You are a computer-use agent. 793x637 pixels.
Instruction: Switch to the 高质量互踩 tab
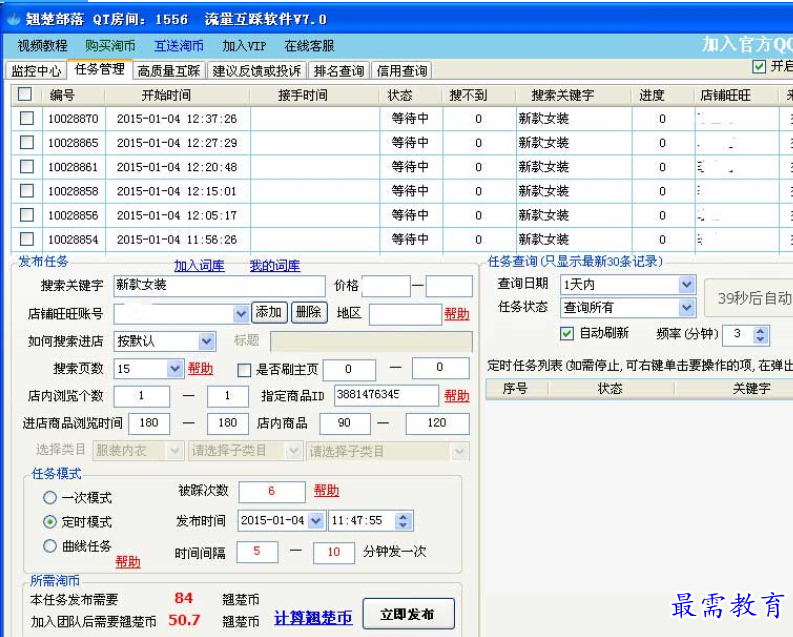[169, 71]
